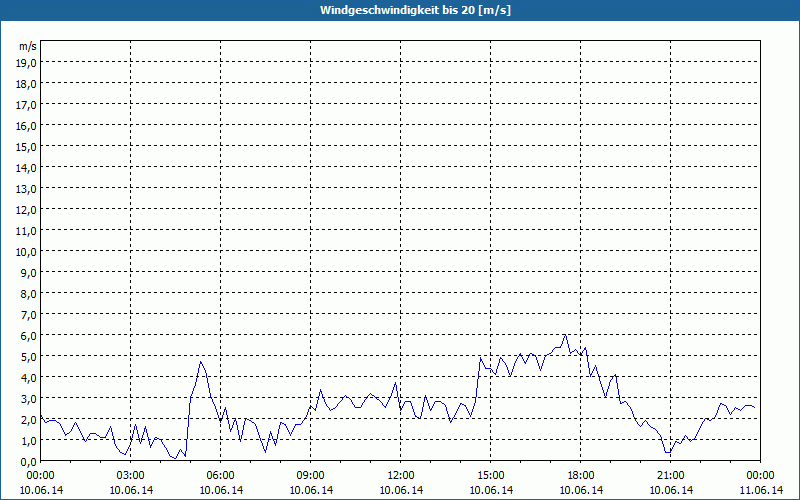Click the 21:00 time axis label
Image resolution: width=800 pixels, height=500 pixels.
(x=670, y=476)
